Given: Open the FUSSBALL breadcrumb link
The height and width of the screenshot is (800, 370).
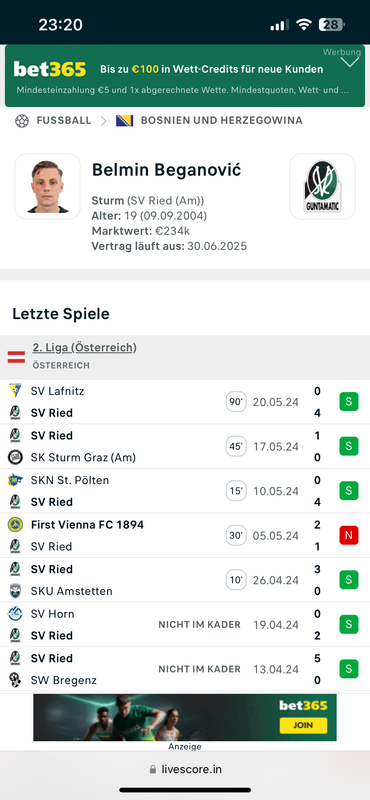Looking at the screenshot, I should tap(64, 121).
